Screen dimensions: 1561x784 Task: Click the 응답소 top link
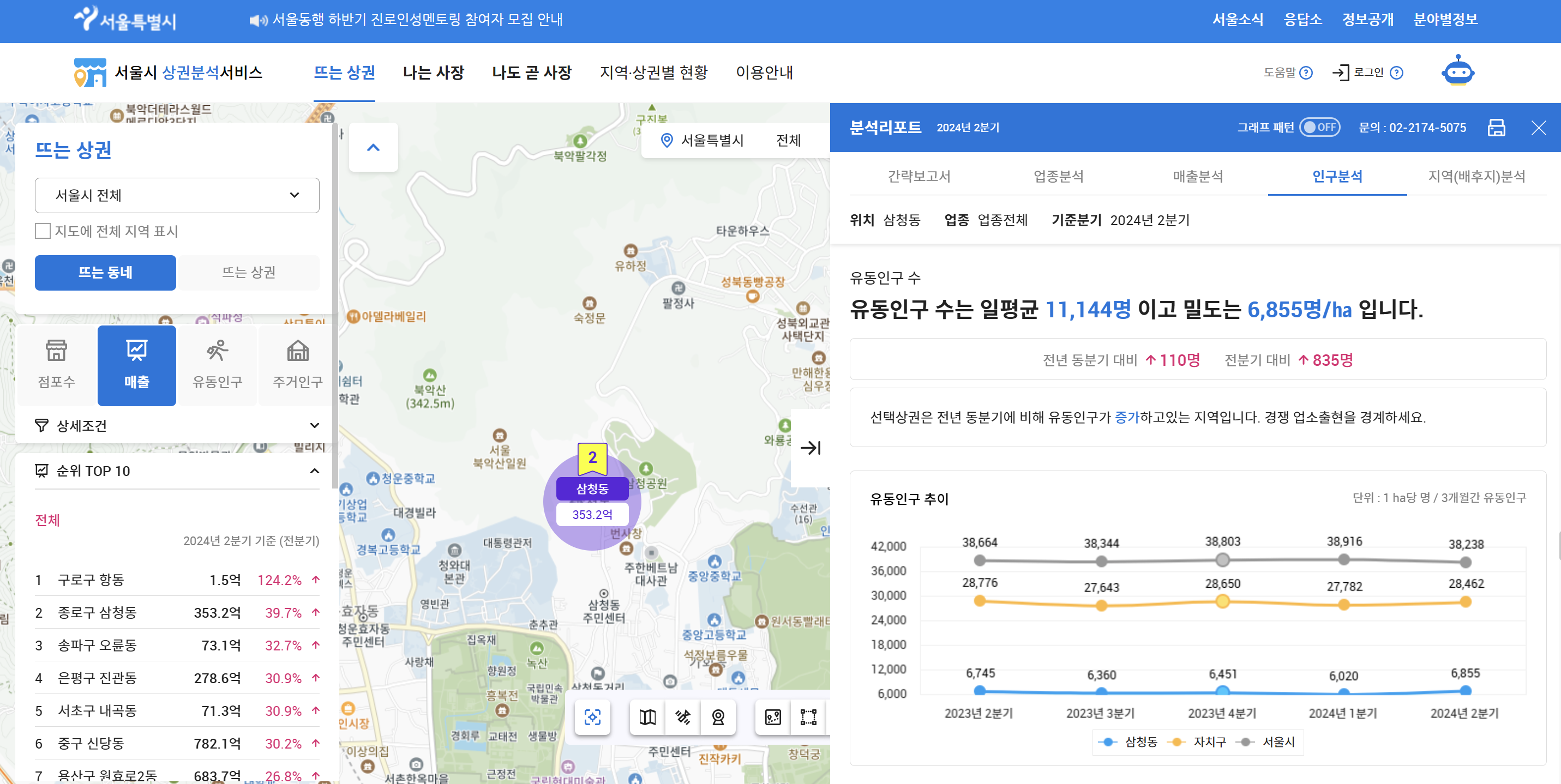(x=1303, y=20)
